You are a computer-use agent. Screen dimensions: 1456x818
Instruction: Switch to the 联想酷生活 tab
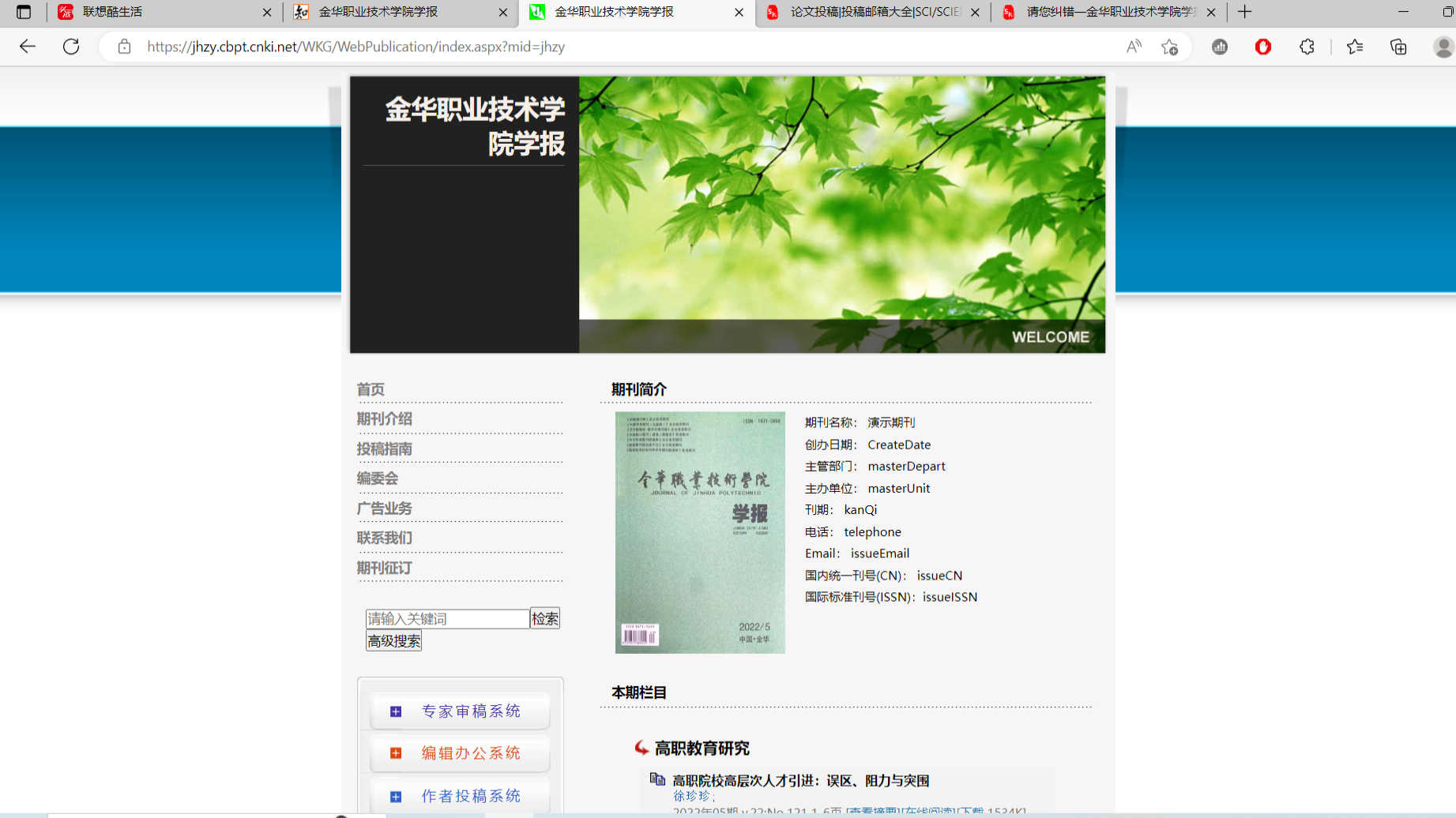(x=158, y=12)
